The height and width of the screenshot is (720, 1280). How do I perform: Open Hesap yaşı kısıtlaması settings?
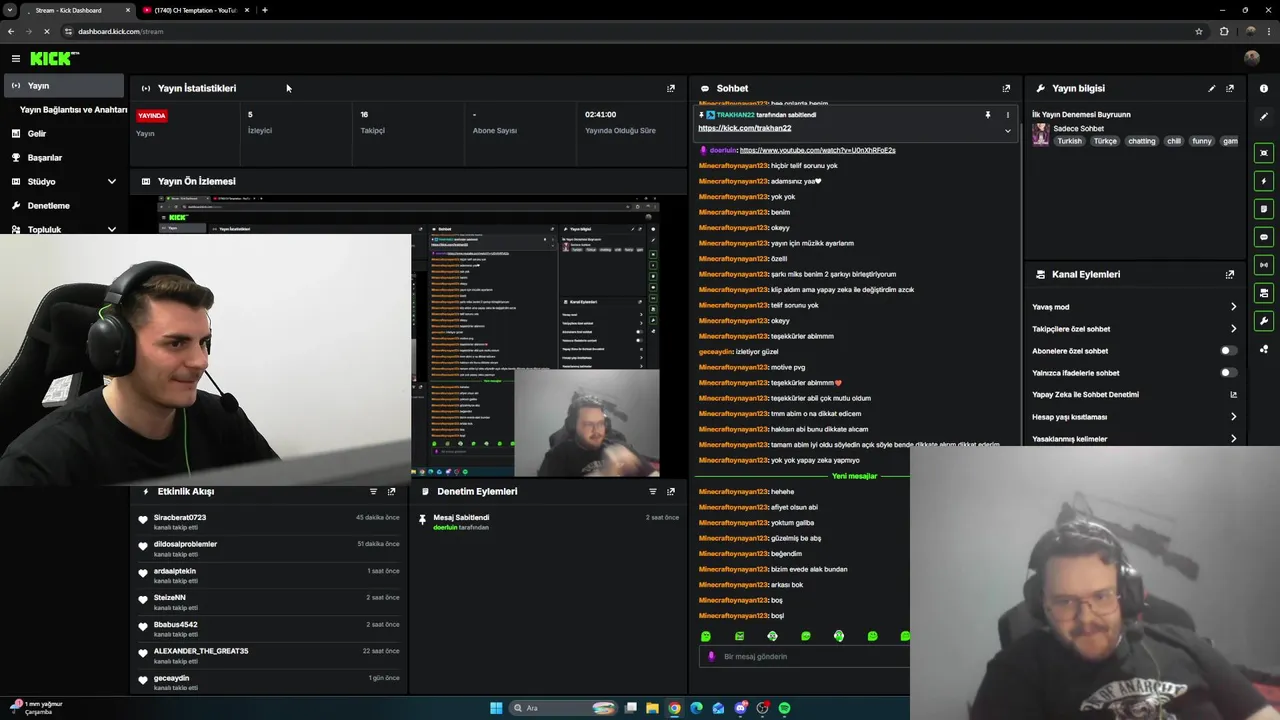point(1135,417)
